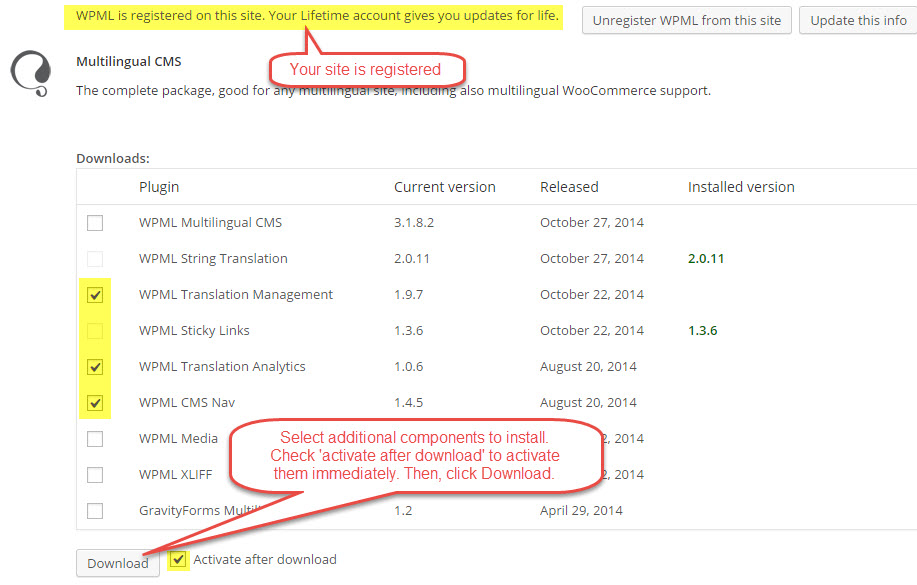Click the disabled WPML Sticky Links checkbox
Screen dimensions: 917x585
(95, 331)
